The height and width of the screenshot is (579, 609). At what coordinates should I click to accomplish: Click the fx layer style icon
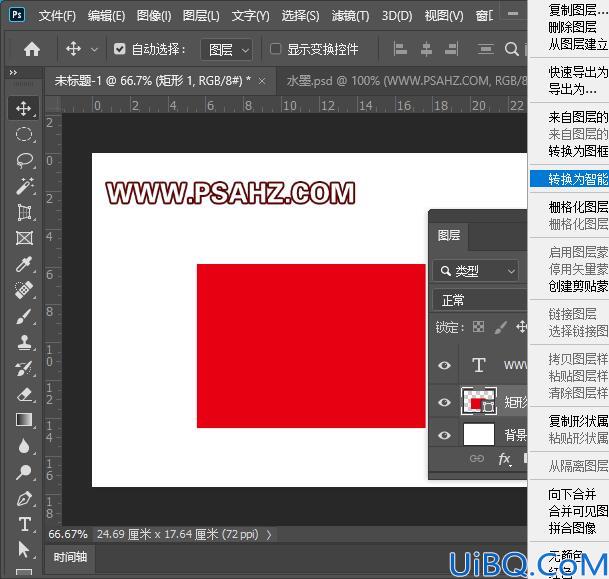504,459
